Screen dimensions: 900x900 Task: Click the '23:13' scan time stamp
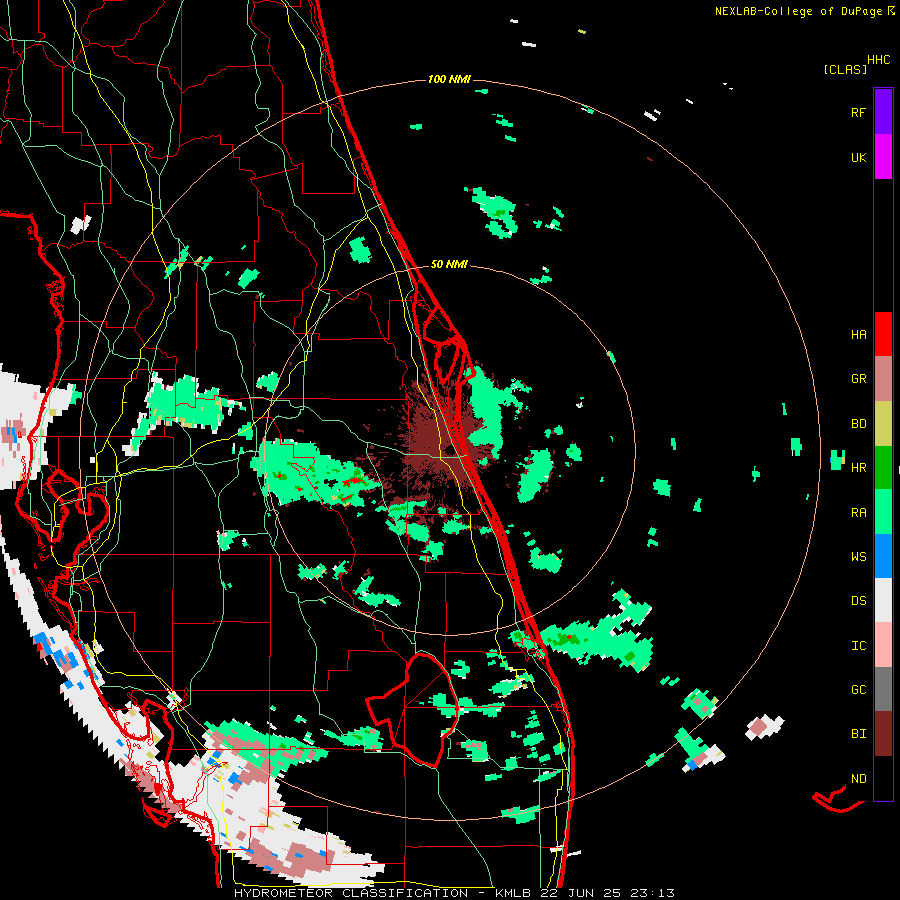(654, 893)
